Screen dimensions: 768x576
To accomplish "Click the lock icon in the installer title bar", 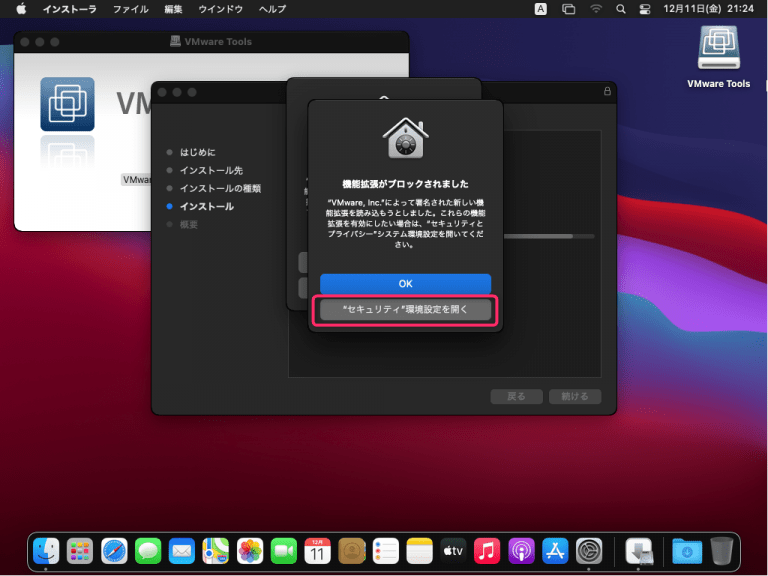I will [607, 91].
